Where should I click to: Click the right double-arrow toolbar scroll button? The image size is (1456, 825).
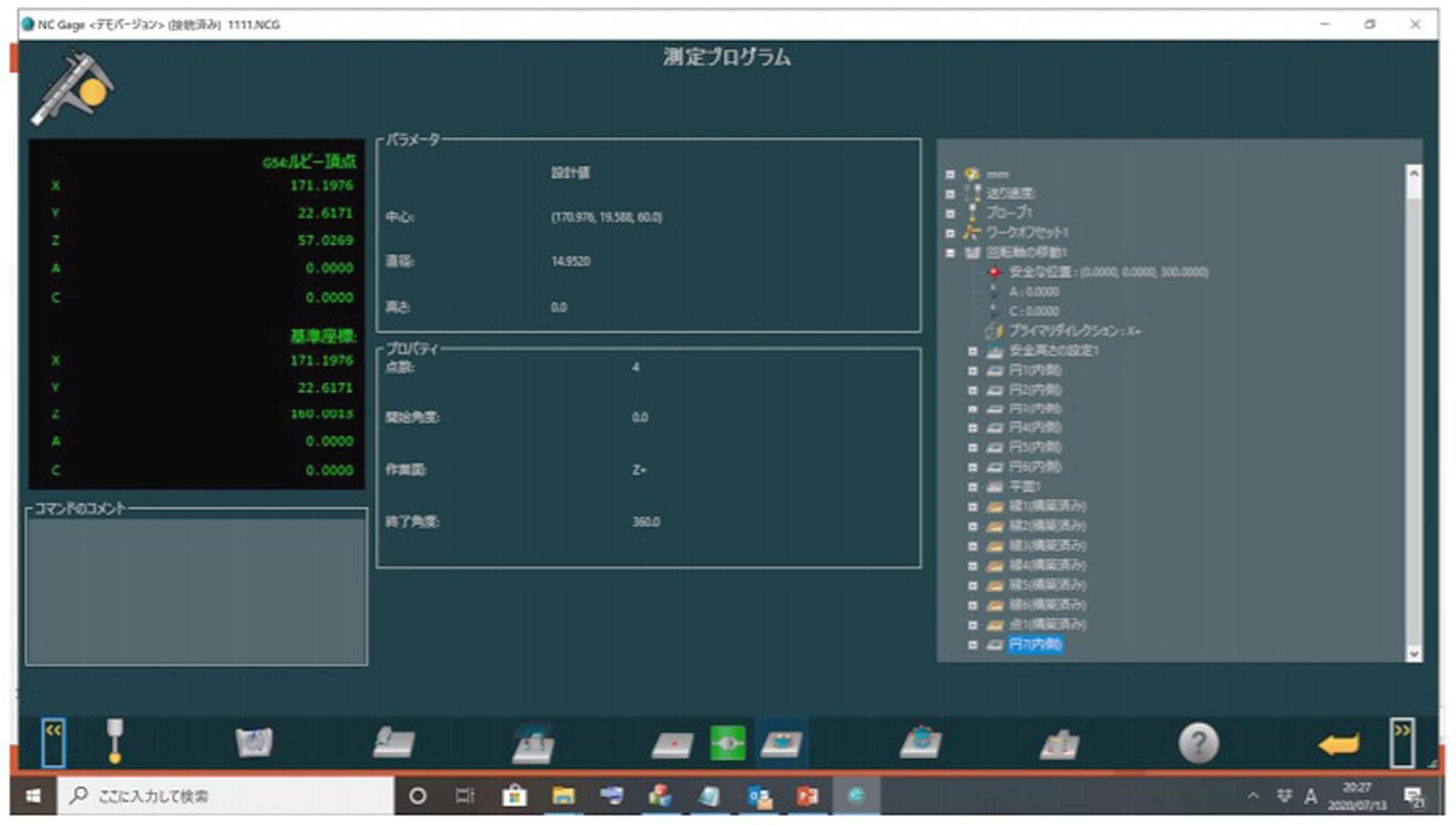coord(1402,743)
